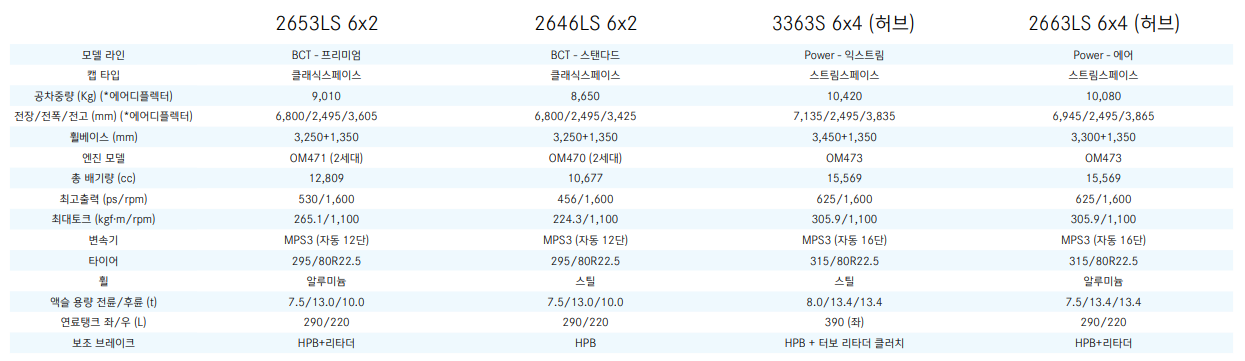Click the 390 (좌) fuel tank value
The width and height of the screenshot is (1245, 361).
pos(845,323)
